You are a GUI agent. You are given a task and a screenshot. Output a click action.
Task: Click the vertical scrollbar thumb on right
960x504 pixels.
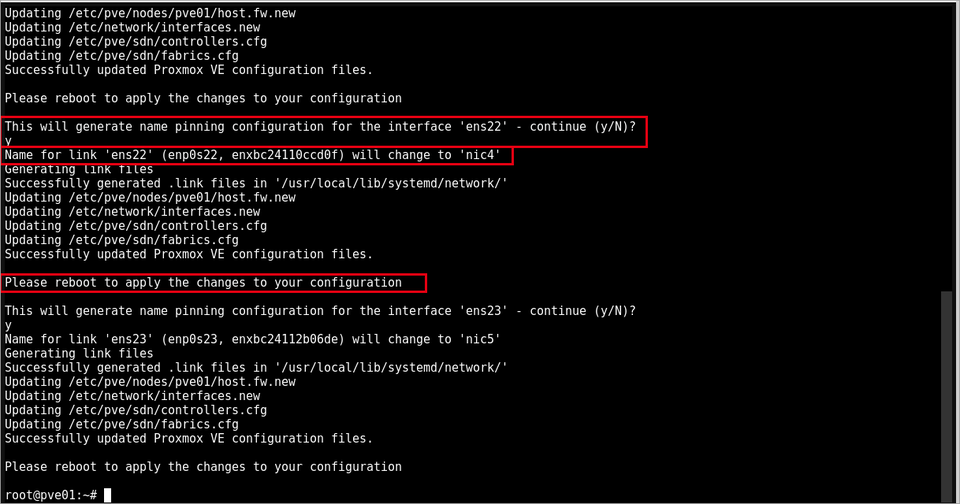click(x=948, y=396)
